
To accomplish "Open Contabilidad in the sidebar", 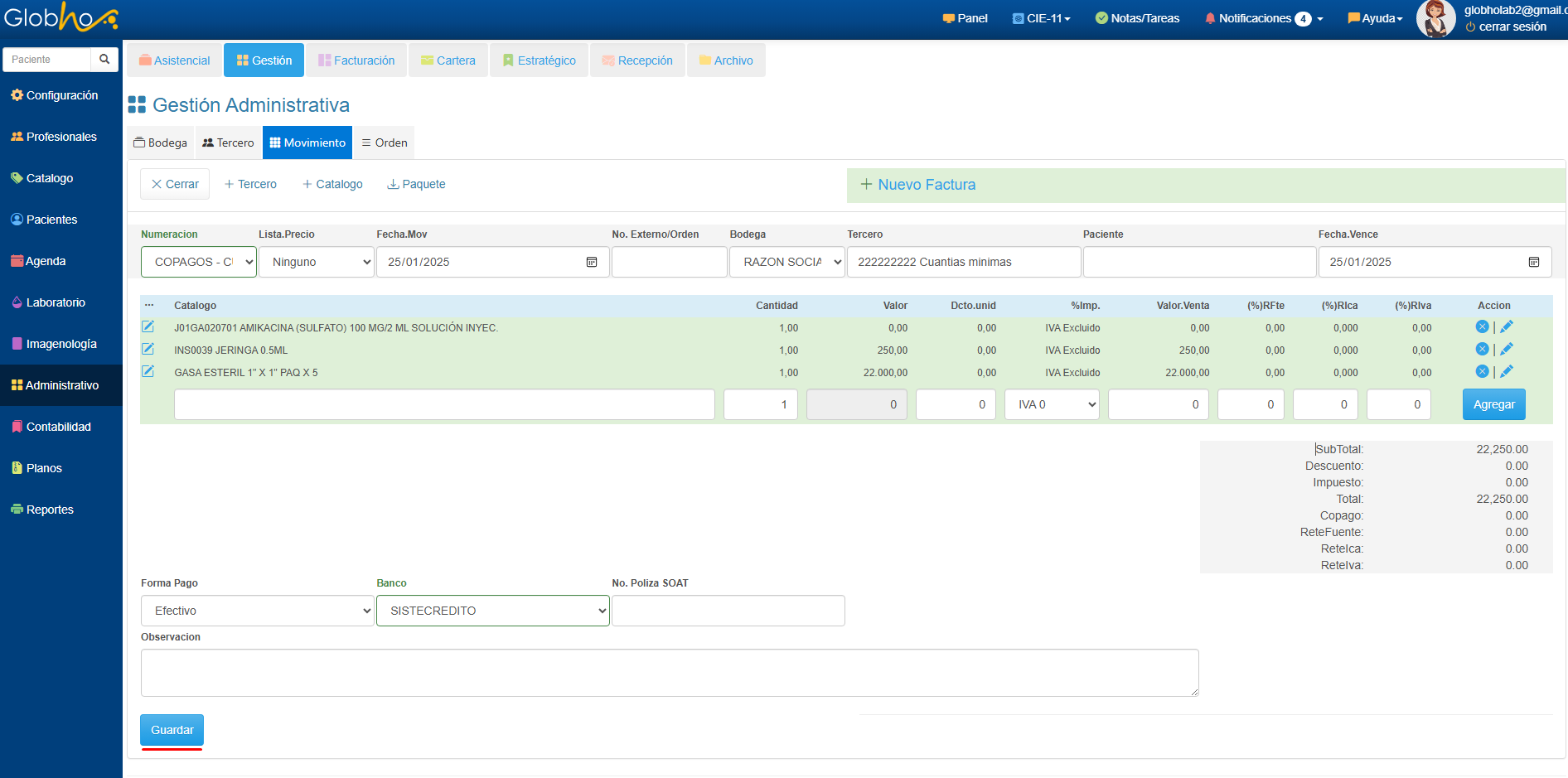I will (58, 427).
